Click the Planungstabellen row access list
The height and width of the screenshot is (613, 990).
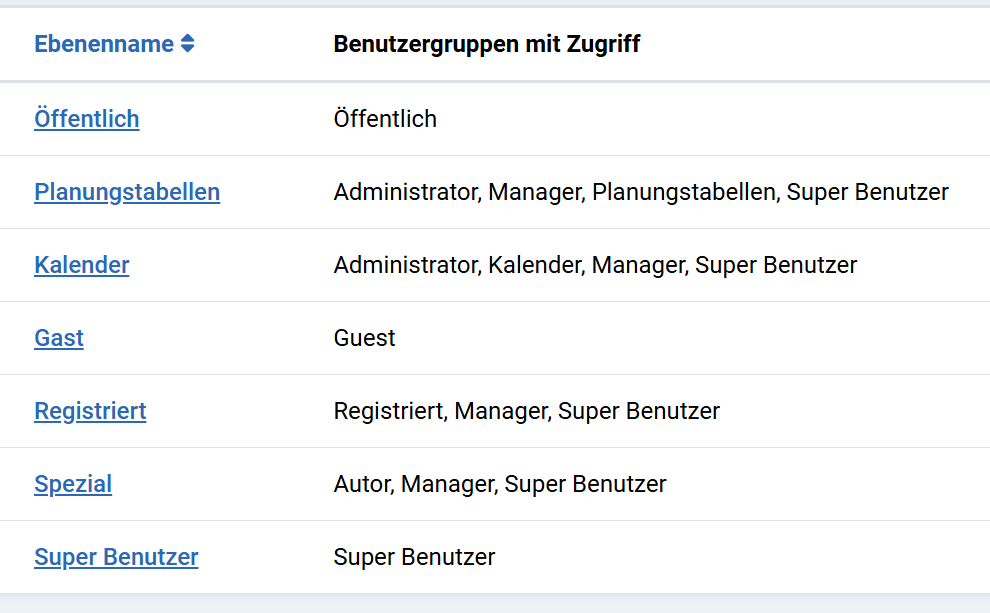tap(641, 192)
